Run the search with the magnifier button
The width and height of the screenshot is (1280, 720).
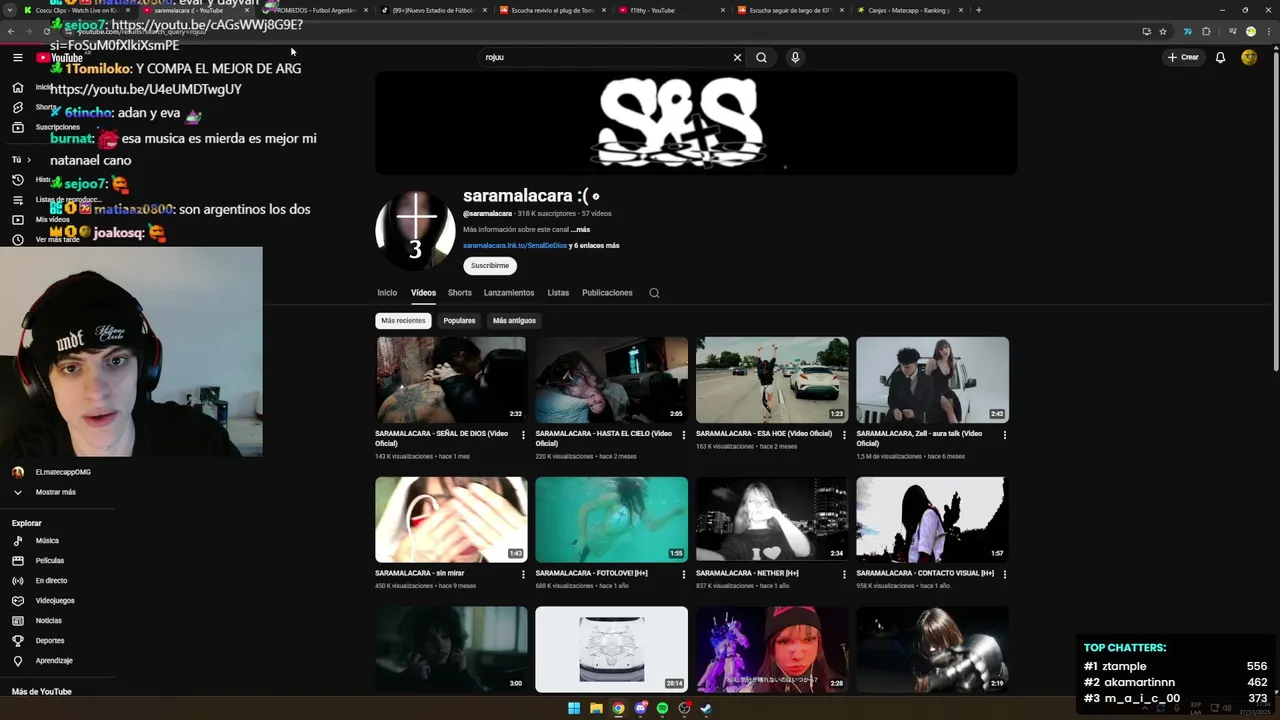click(x=761, y=58)
